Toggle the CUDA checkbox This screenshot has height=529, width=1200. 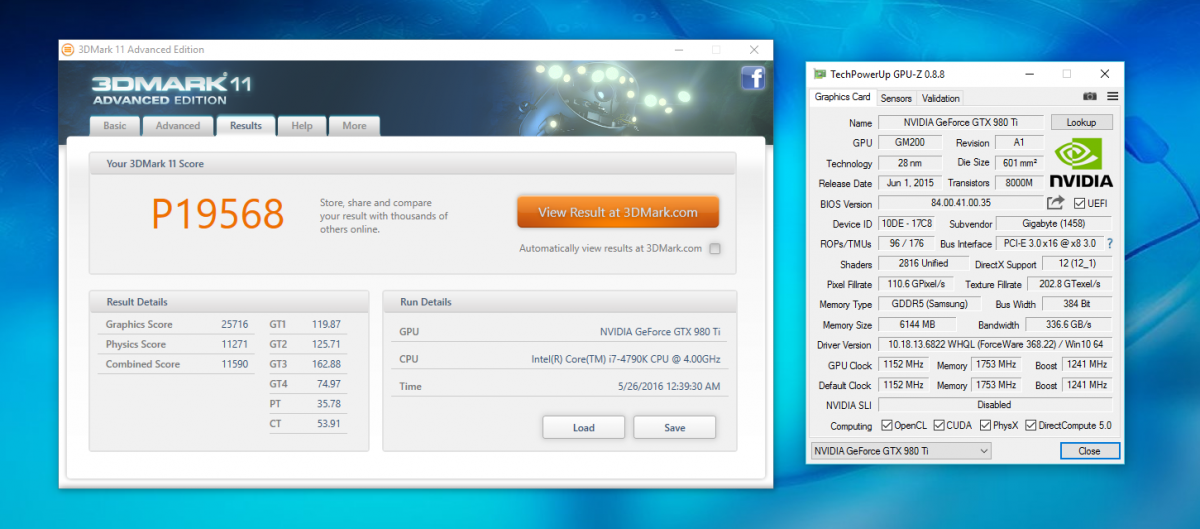939,425
